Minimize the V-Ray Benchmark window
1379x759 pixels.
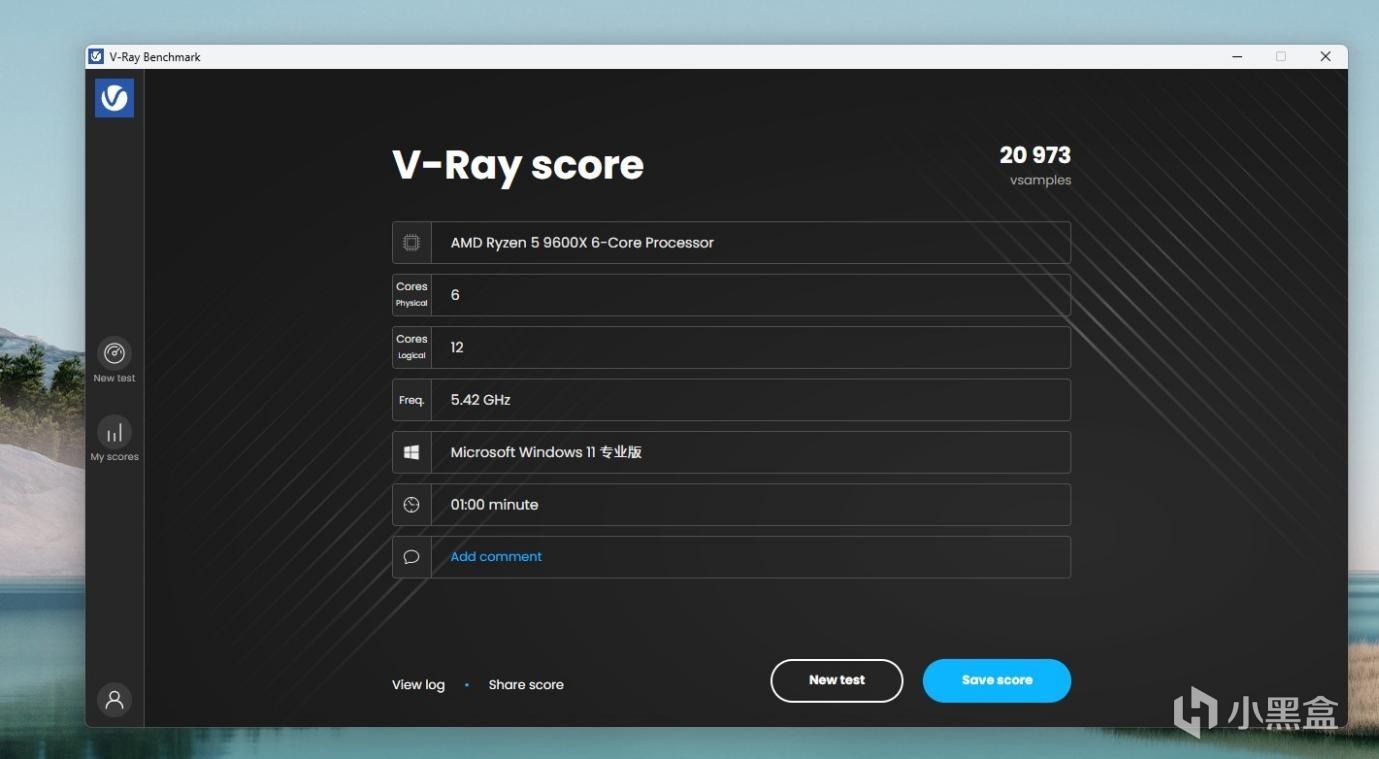tap(1238, 57)
